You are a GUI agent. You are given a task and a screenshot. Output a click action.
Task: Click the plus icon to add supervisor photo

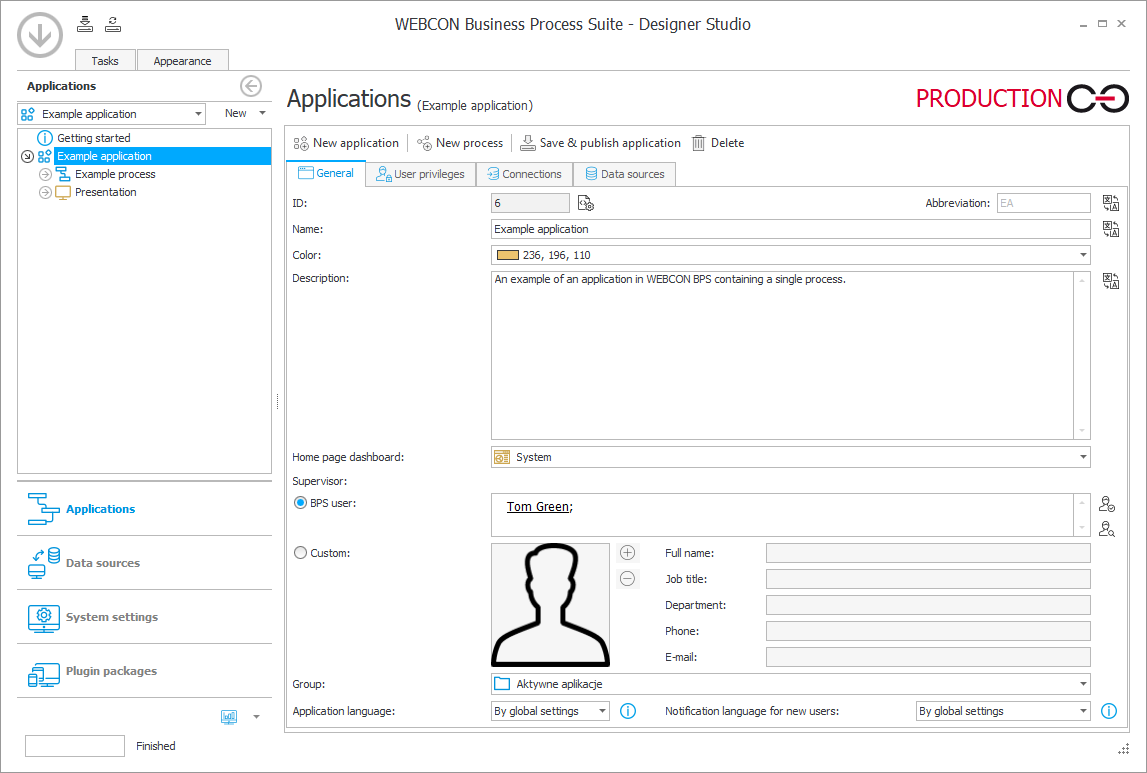point(628,553)
